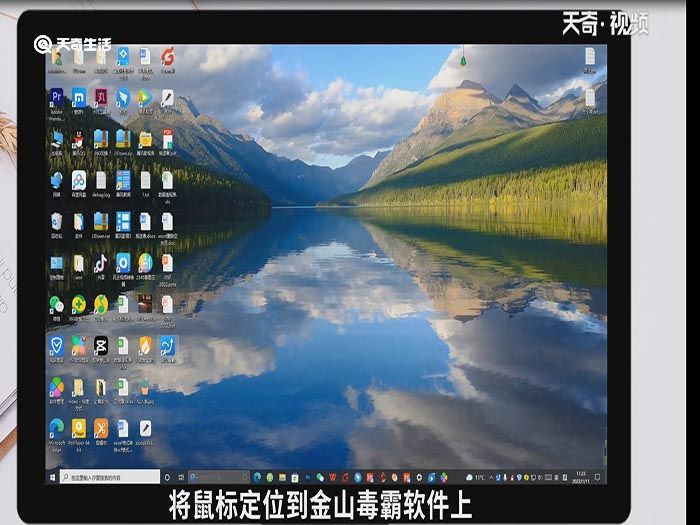Open the Douyin (TikTok) desktop shortcut

101,263
